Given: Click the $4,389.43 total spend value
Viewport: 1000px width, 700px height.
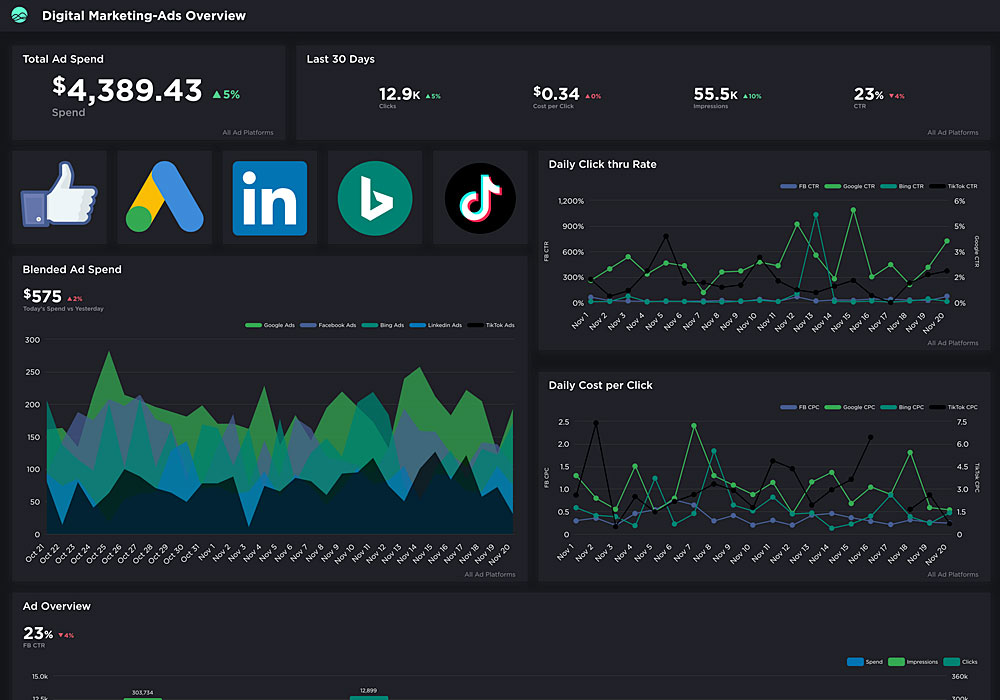Looking at the screenshot, I should coord(127,90).
